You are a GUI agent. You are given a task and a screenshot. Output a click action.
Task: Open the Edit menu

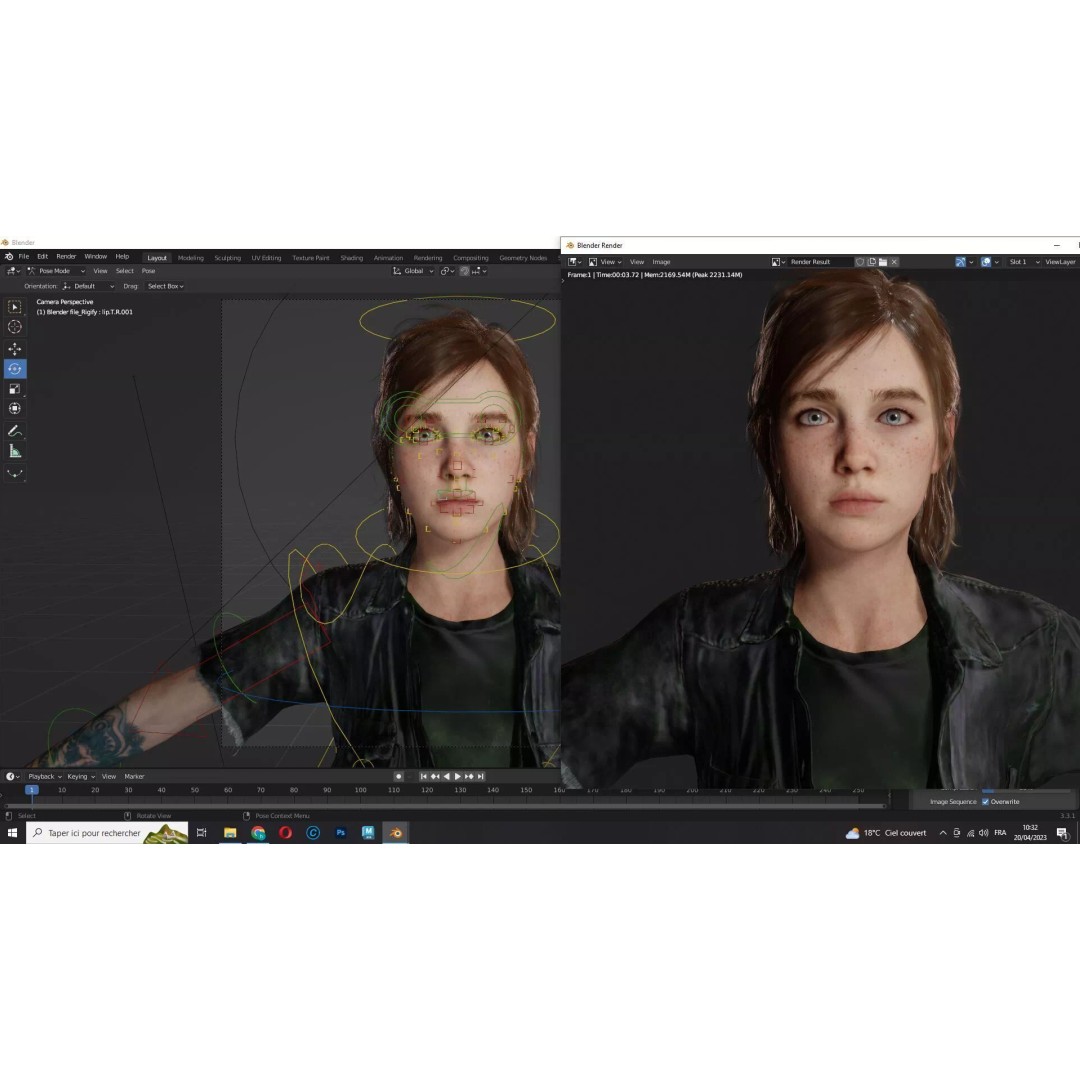[43, 256]
